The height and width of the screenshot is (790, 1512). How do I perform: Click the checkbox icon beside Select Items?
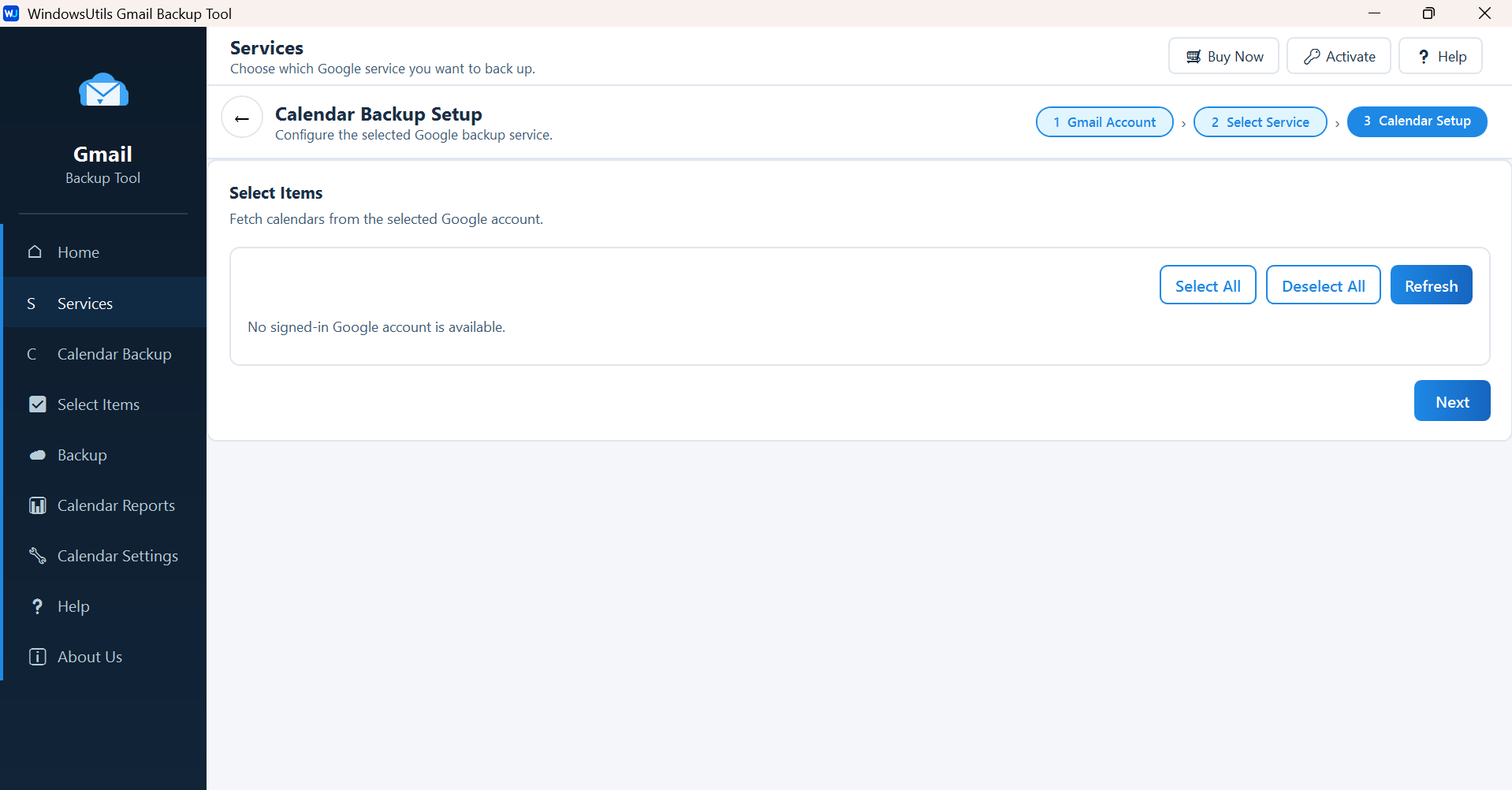coord(38,404)
